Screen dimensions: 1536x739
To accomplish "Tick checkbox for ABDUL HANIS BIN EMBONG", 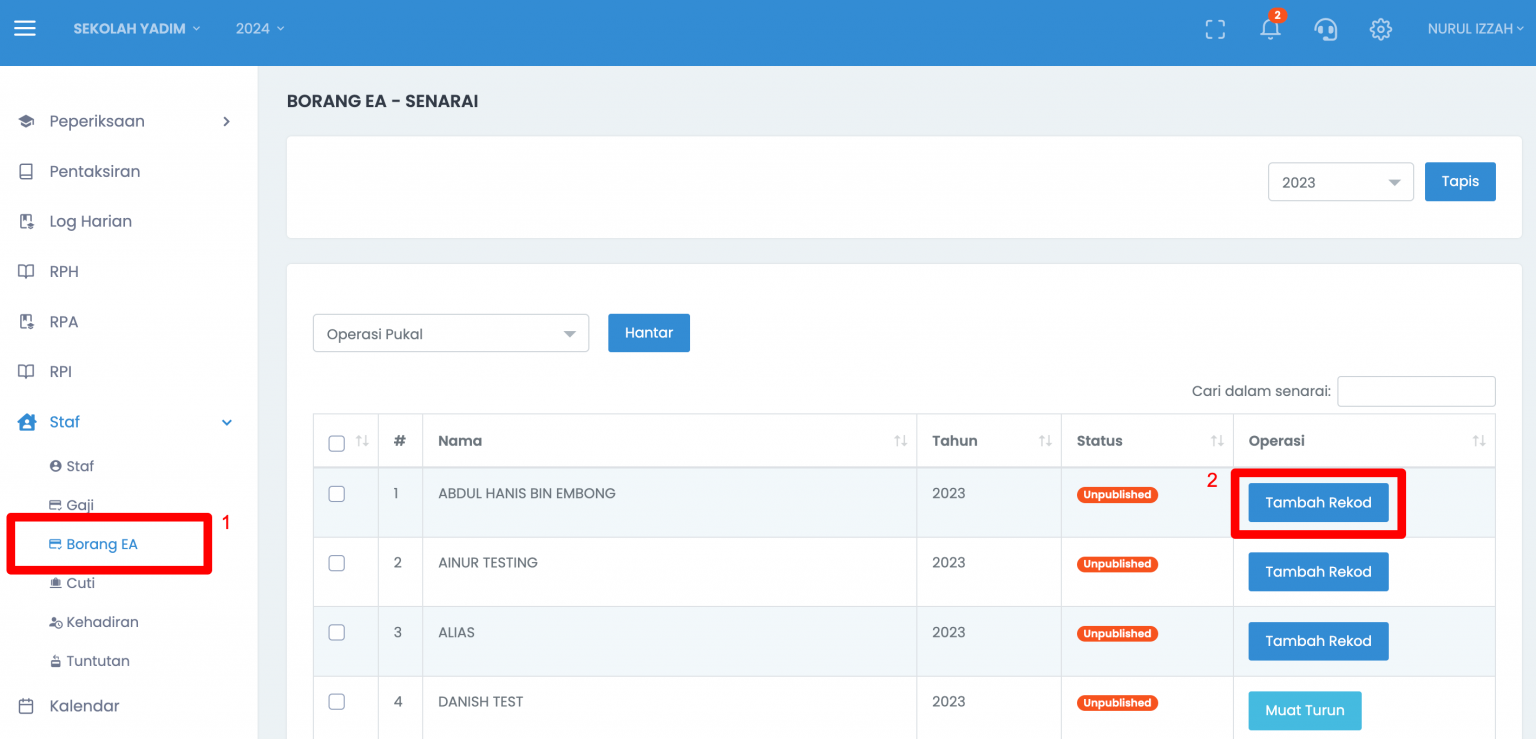I will (x=337, y=494).
